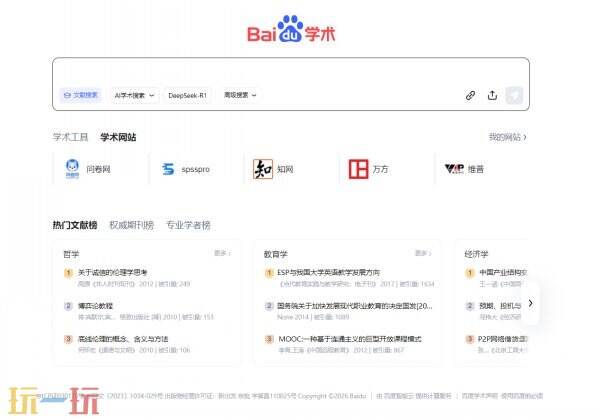Open the 中国产业结构 article

(503, 272)
